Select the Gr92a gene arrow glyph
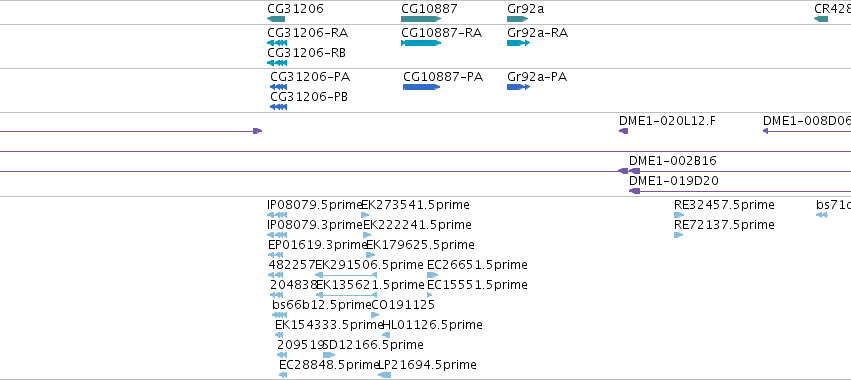The width and height of the screenshot is (851, 380). pos(518,19)
